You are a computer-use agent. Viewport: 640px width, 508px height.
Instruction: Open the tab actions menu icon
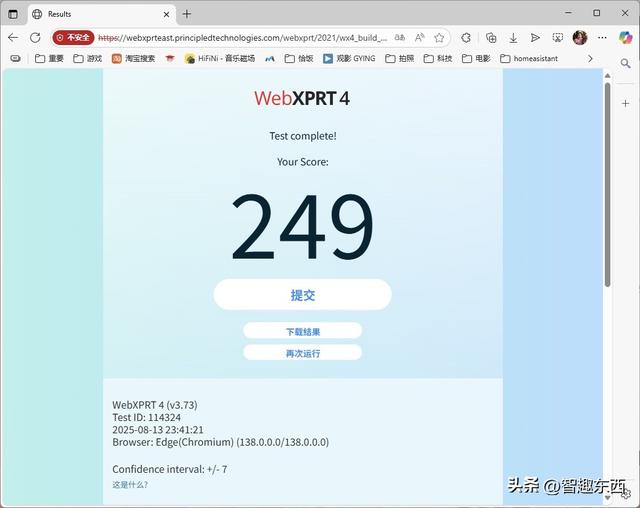13,14
